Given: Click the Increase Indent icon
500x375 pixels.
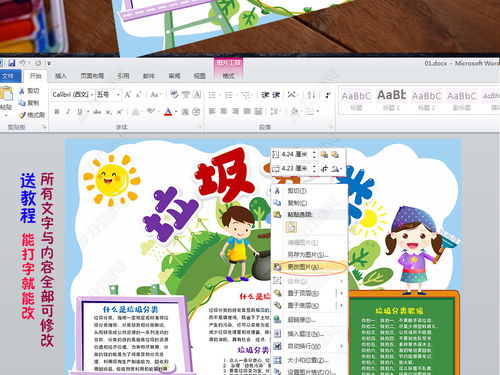Looking at the screenshot, I should 276,95.
